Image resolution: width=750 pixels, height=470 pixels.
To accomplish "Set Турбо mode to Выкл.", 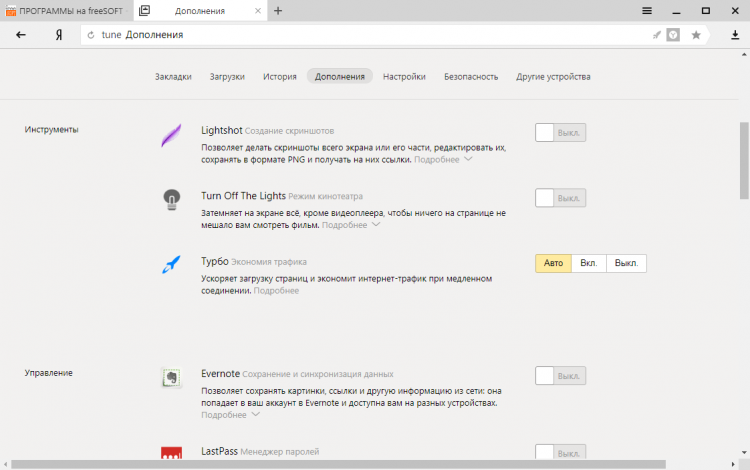I will (626, 263).
